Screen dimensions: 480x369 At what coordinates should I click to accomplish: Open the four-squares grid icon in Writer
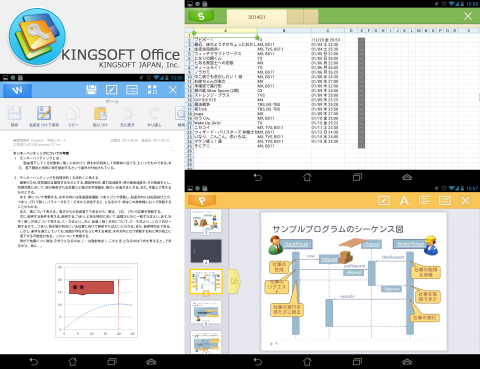(x=152, y=90)
